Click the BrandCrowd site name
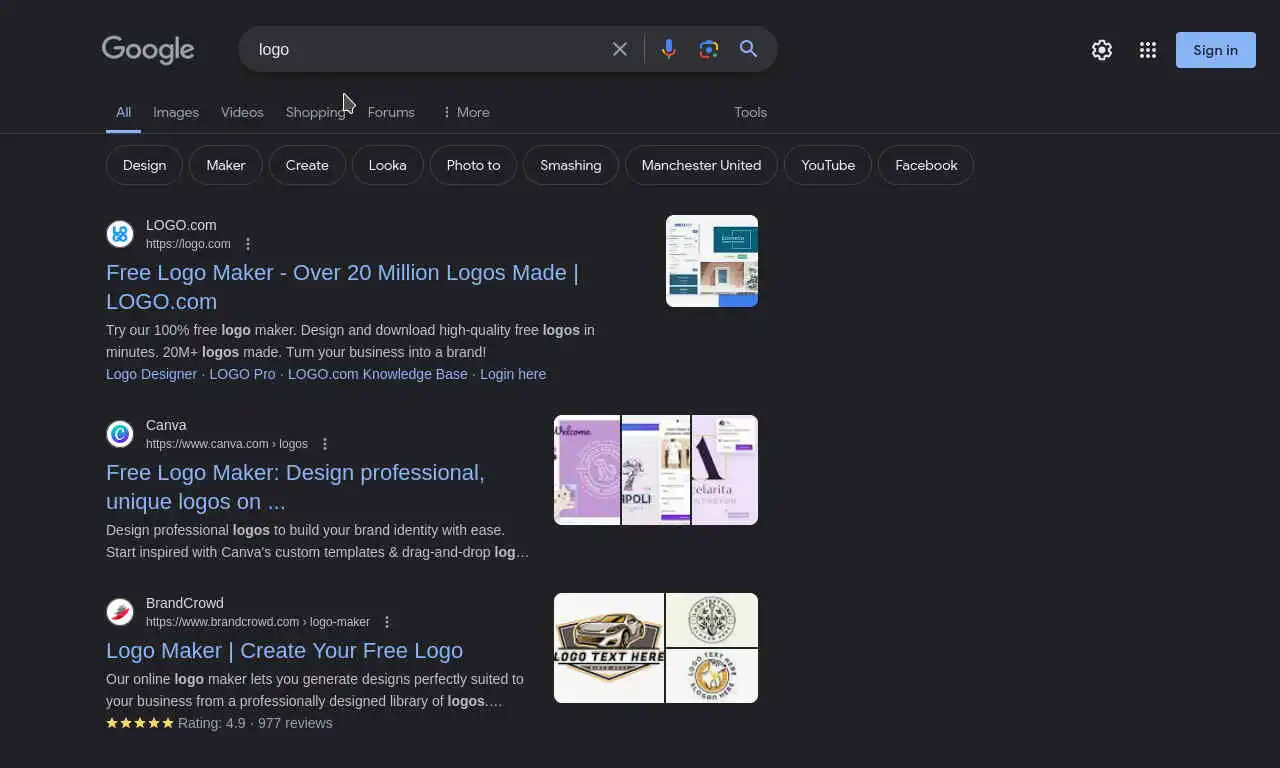This screenshot has height=768, width=1280. pos(185,603)
